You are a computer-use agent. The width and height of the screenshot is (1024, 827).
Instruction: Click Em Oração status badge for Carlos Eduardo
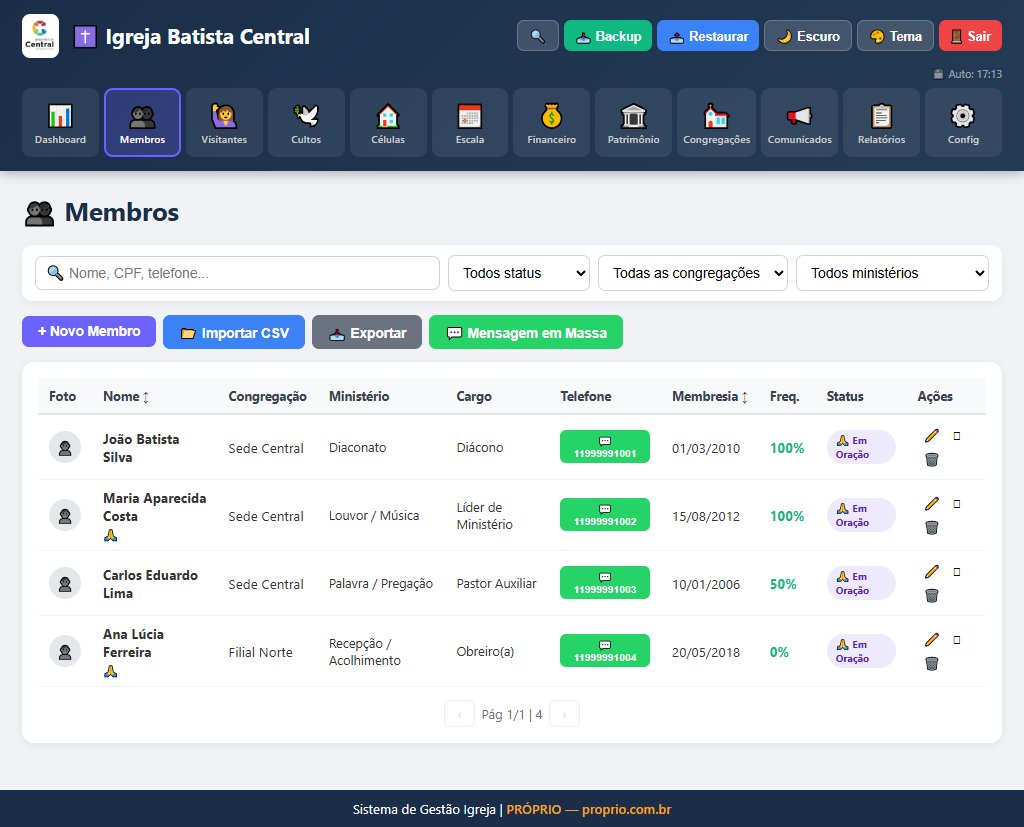tap(861, 583)
